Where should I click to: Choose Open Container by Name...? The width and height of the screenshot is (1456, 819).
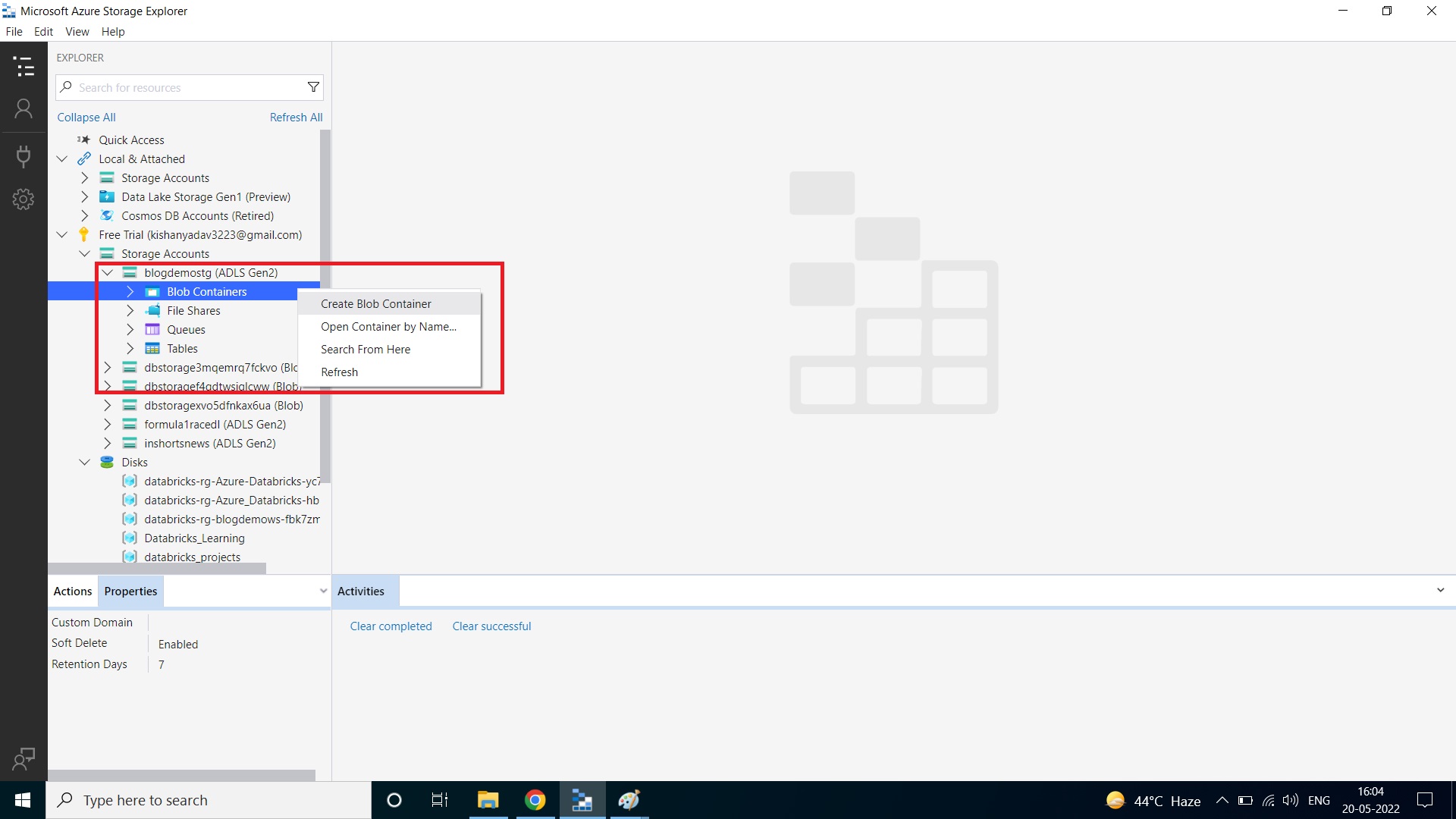pos(390,326)
